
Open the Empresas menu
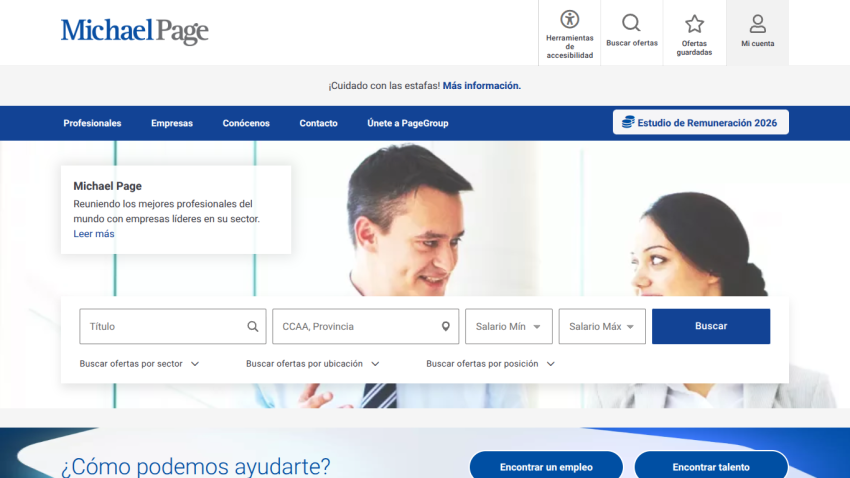172,123
